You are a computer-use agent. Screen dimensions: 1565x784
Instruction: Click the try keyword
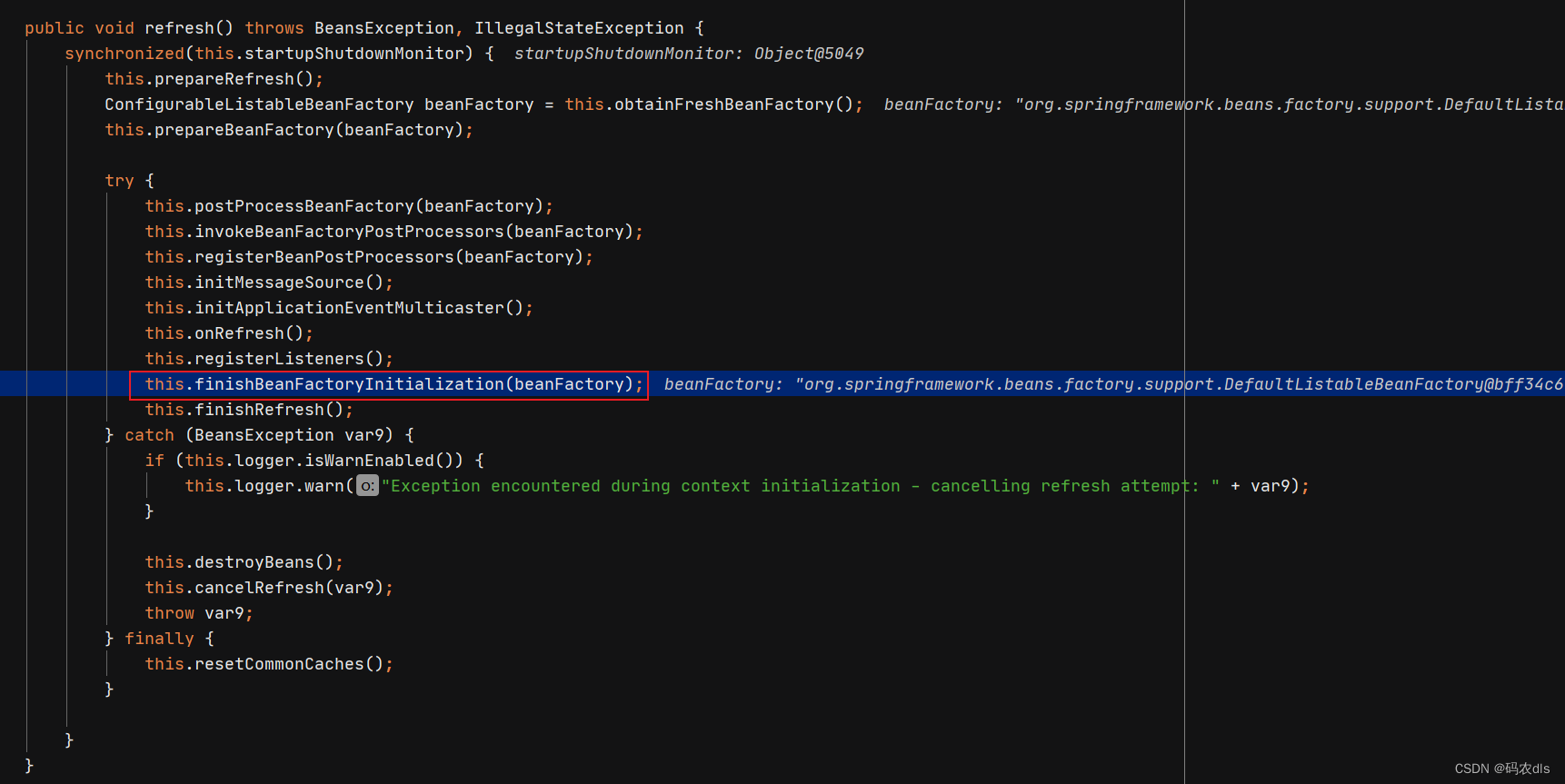[x=119, y=181]
